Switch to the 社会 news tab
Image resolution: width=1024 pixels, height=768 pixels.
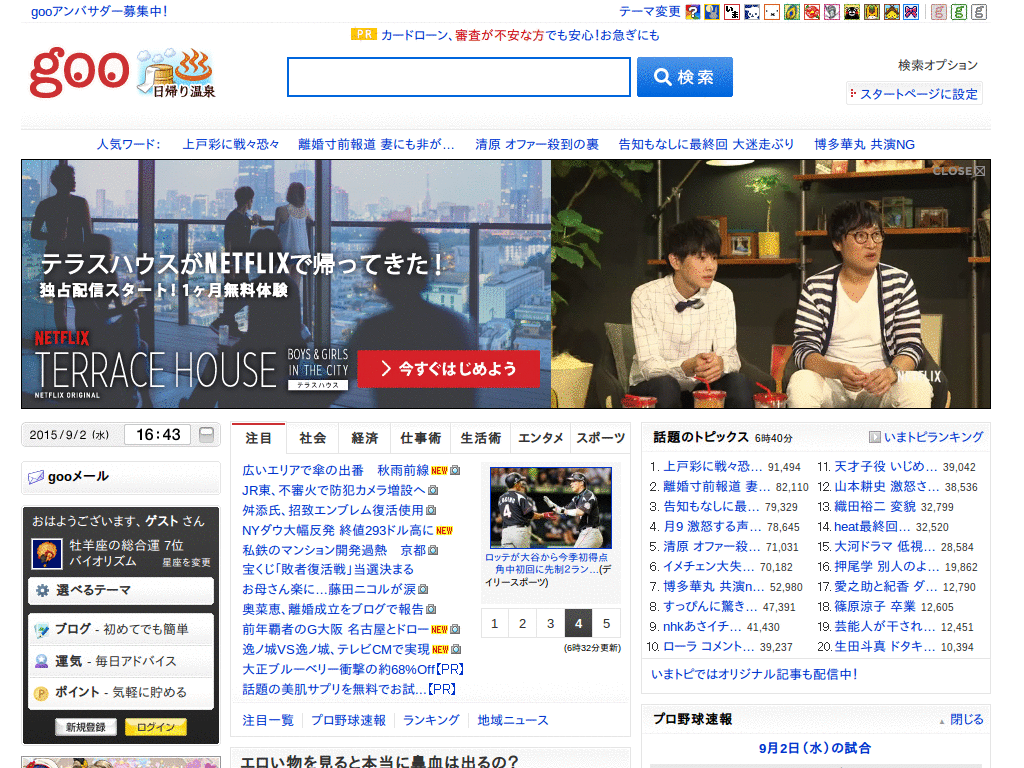(x=312, y=438)
